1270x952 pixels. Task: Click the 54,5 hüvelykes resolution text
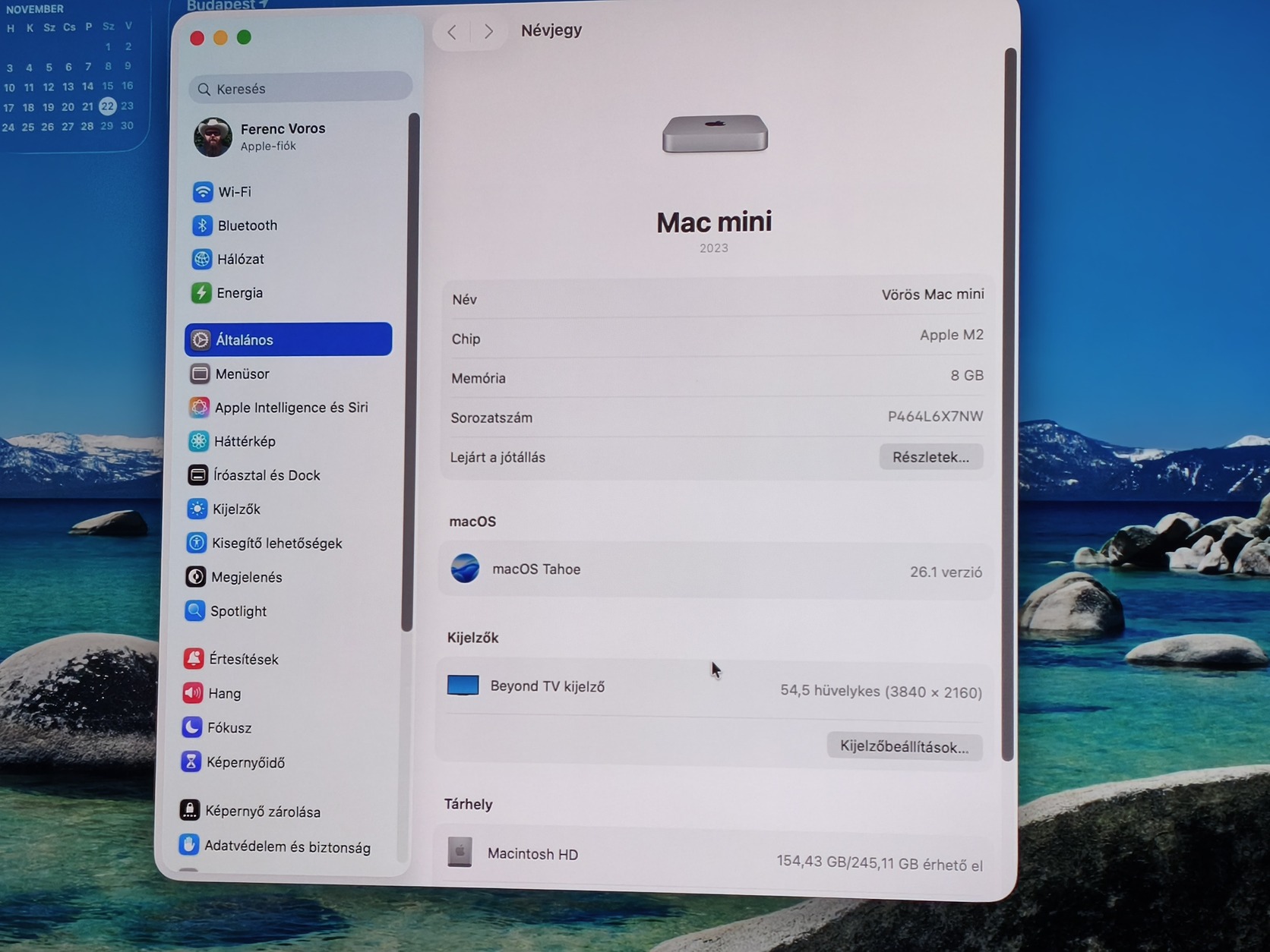[x=881, y=691]
